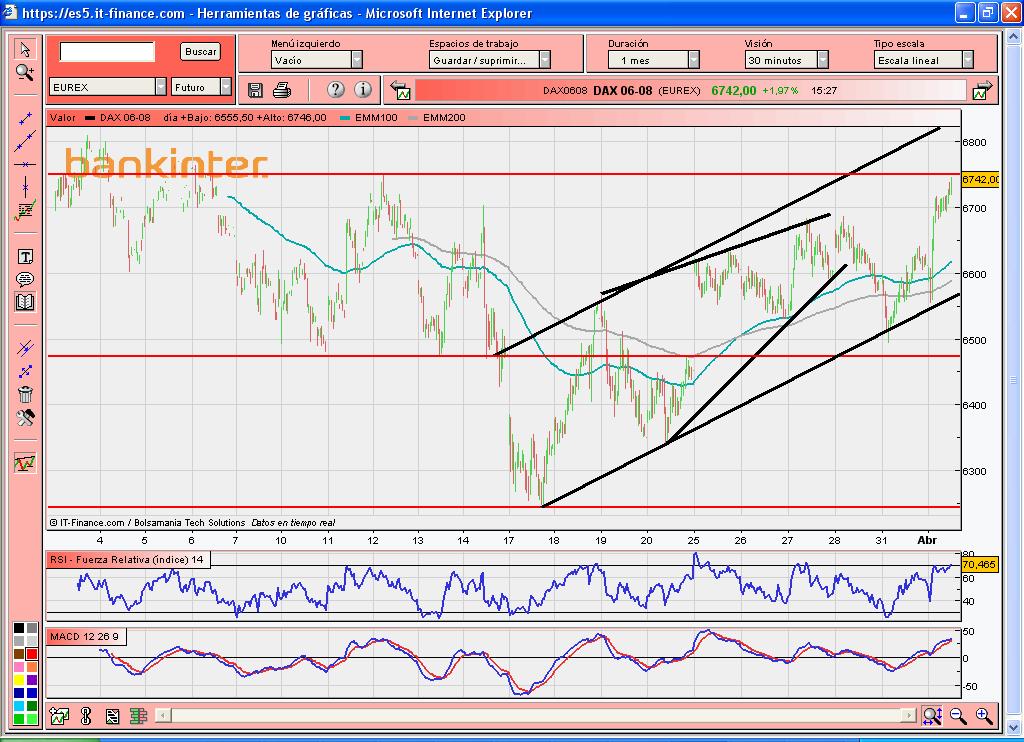
Task: Open hammer and wrench settings tool
Action: click(25, 417)
